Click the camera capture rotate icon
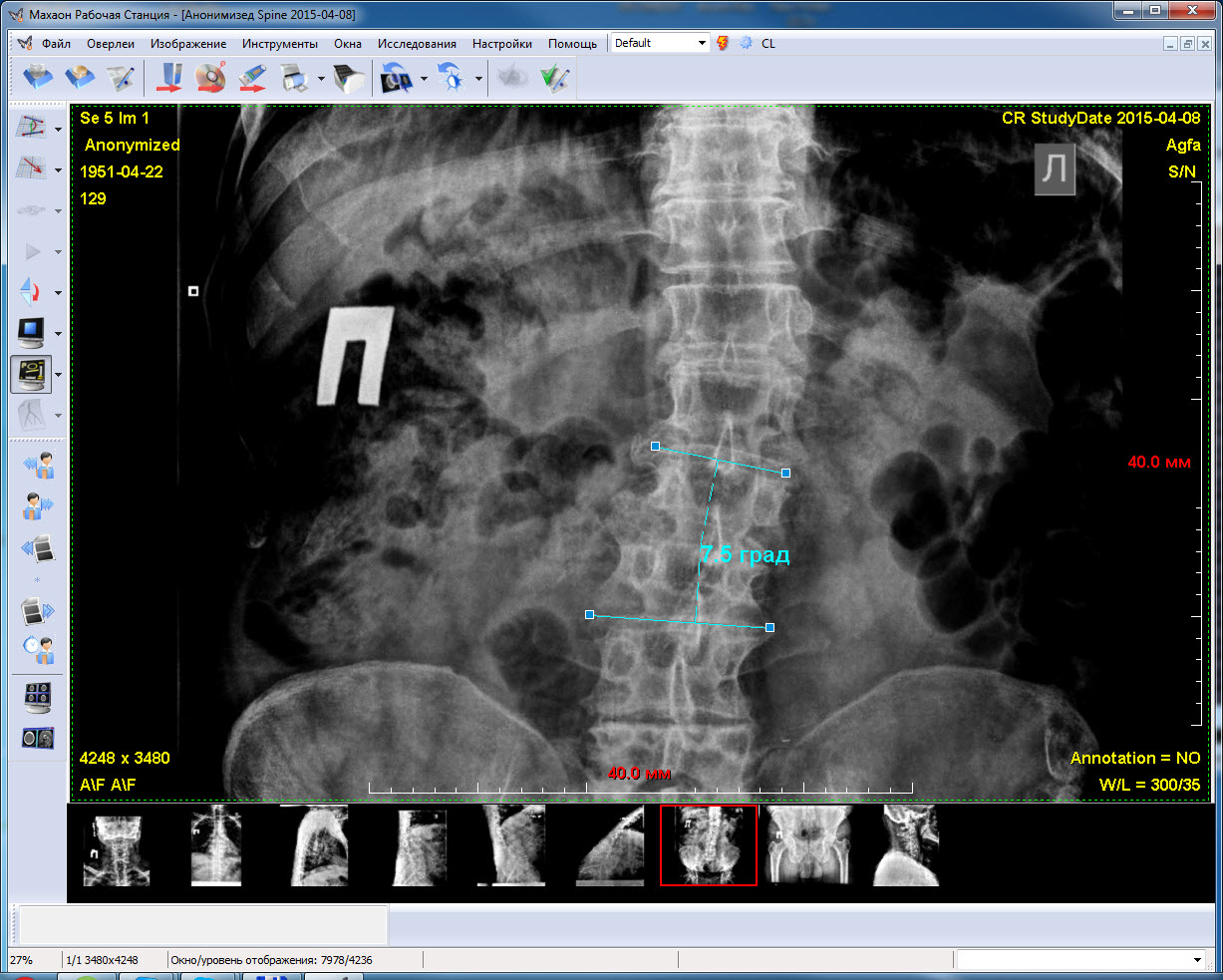The width and height of the screenshot is (1223, 980). point(398,77)
